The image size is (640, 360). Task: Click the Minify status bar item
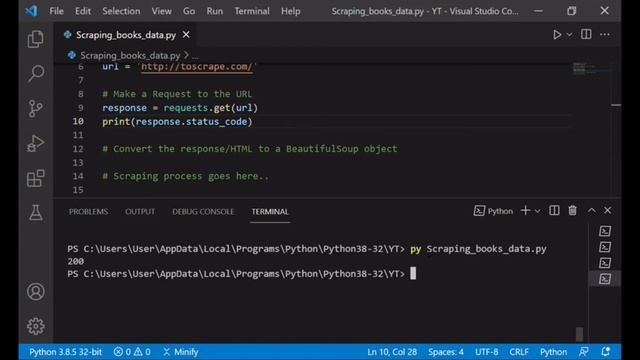coord(180,352)
